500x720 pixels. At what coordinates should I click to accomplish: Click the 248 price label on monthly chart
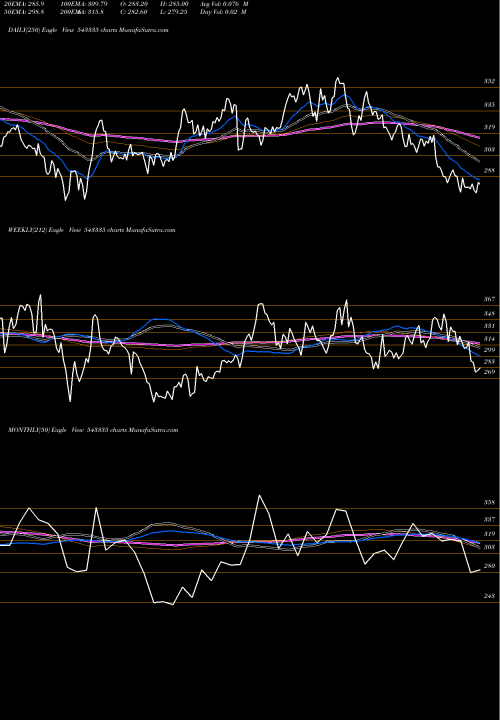[x=489, y=596]
